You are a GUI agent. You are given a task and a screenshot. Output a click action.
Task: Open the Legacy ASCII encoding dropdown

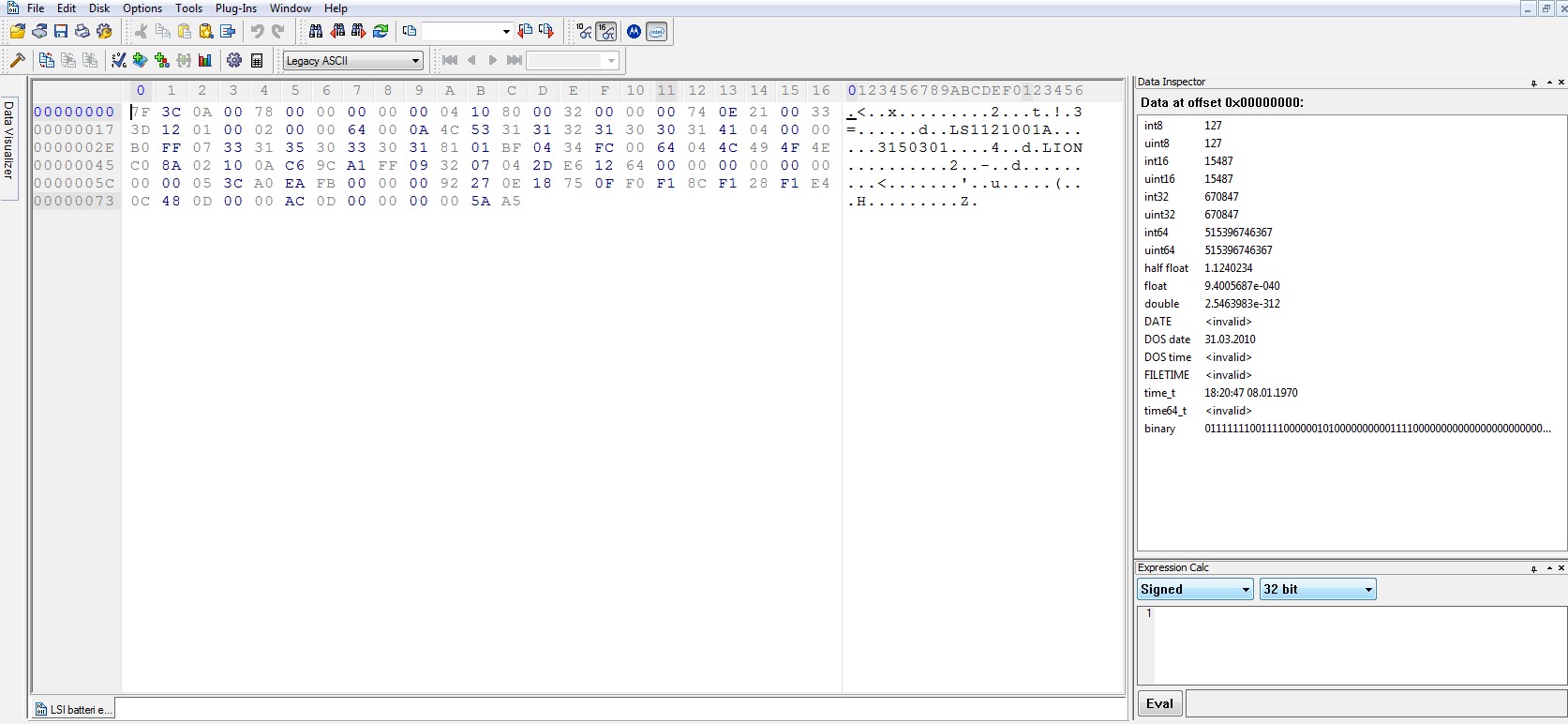(353, 61)
